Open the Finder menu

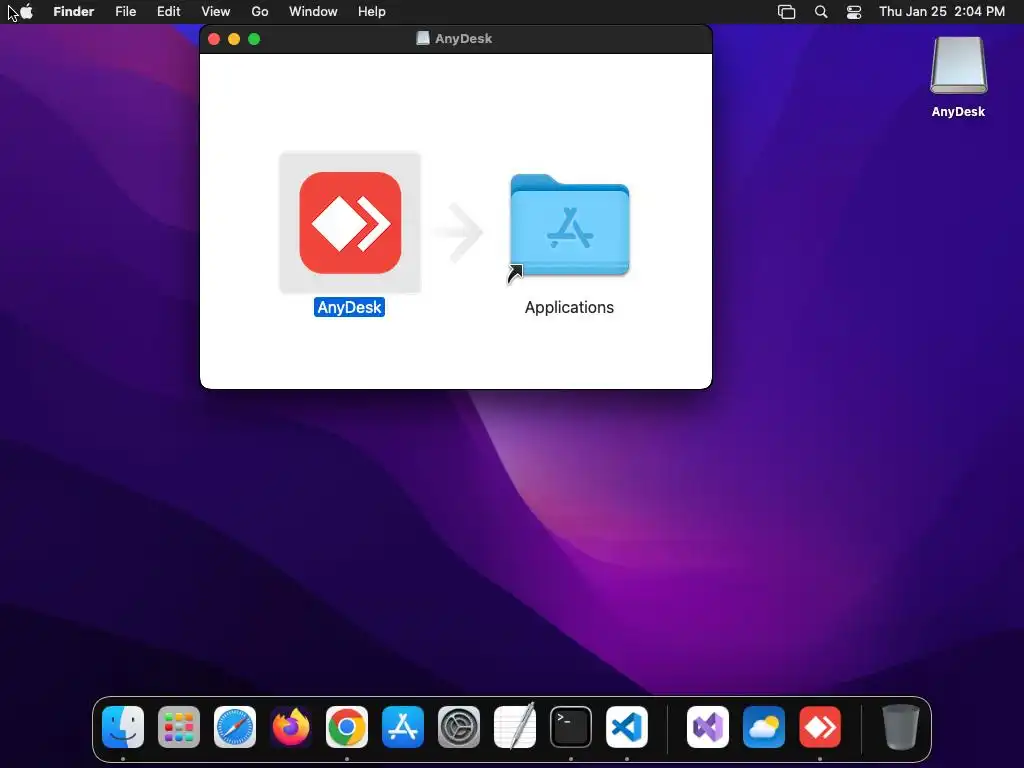[x=74, y=12]
